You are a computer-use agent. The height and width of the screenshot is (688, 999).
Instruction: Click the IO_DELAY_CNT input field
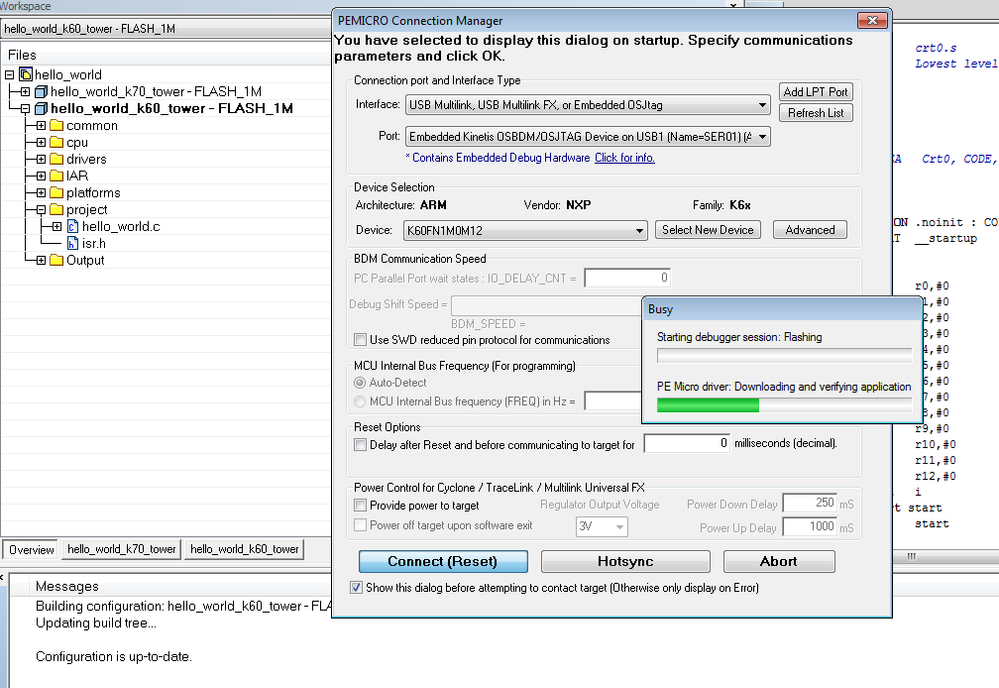click(x=627, y=278)
